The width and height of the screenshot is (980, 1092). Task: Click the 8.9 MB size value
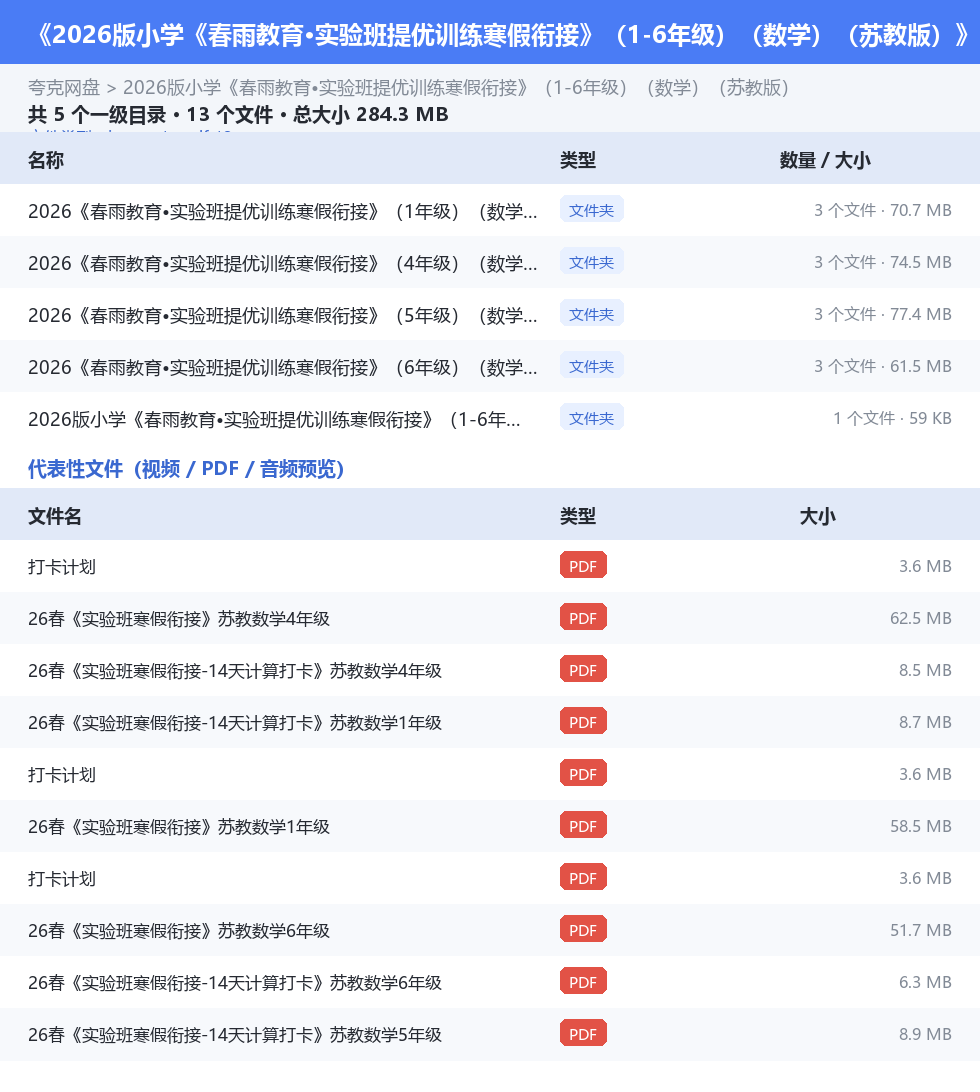point(925,1034)
